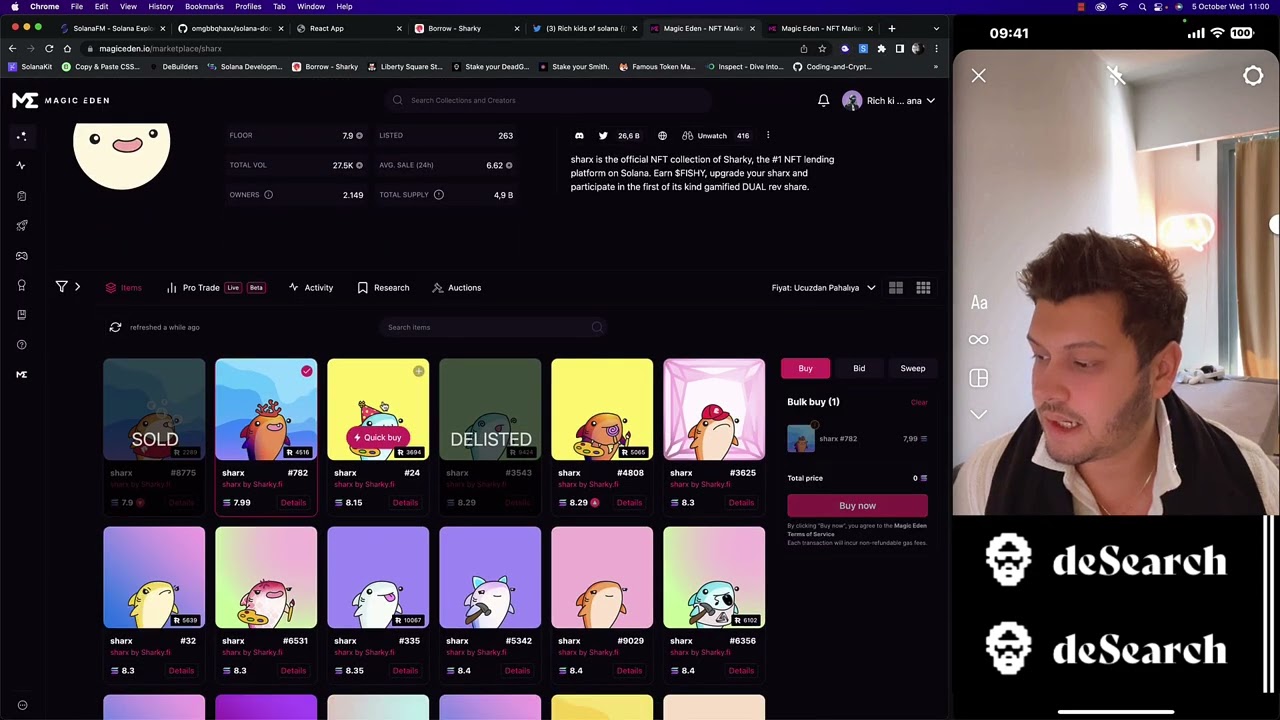Click the total supply info icon
The image size is (1280, 720).
click(x=438, y=195)
